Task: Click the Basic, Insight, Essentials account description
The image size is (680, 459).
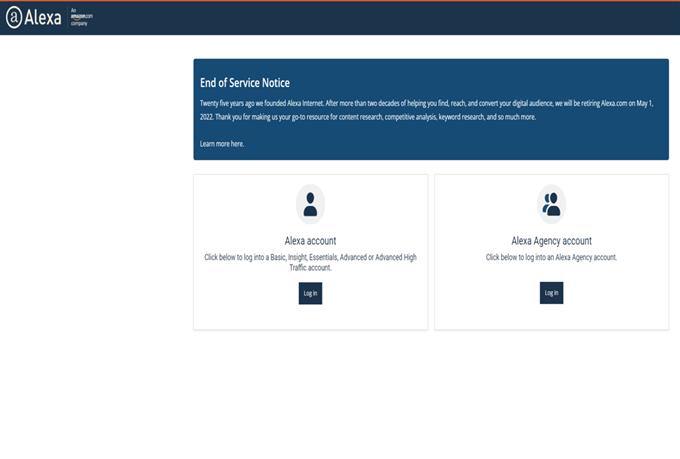Action: (310, 262)
